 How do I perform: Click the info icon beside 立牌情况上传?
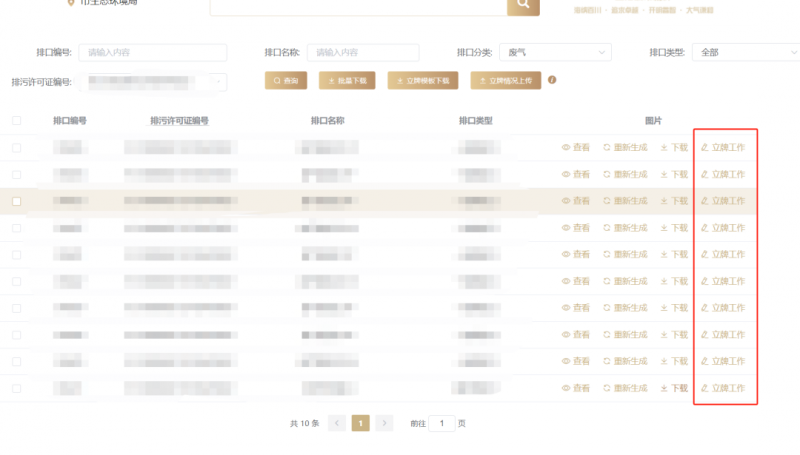coord(552,80)
